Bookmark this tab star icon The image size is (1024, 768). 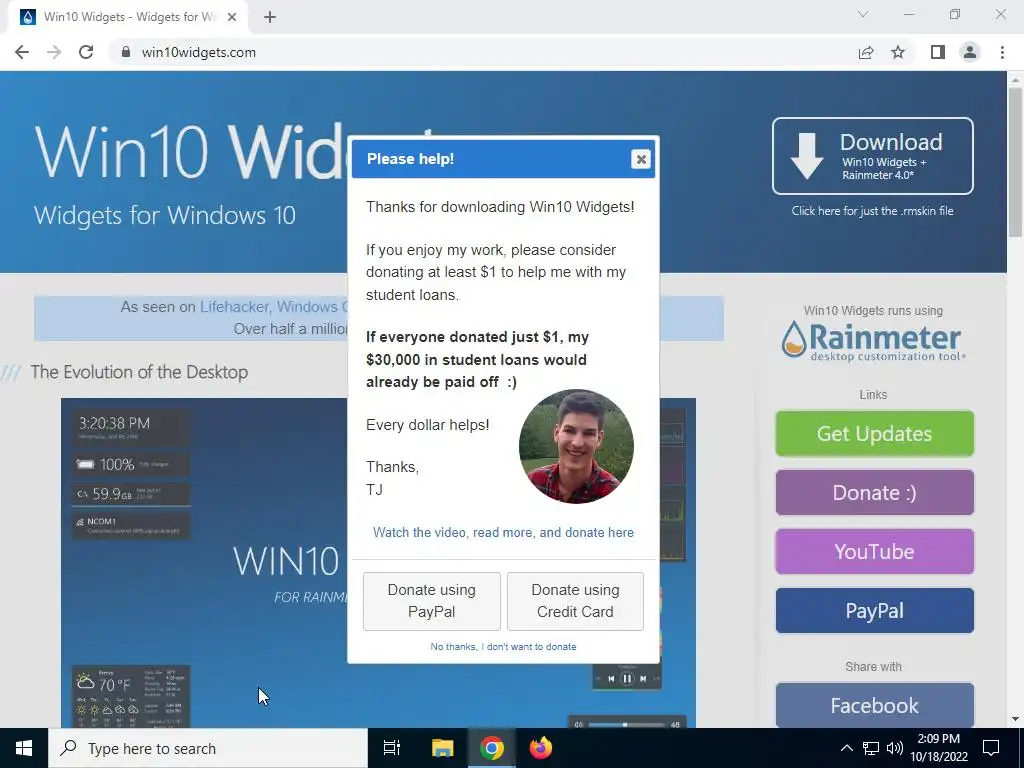tap(898, 52)
